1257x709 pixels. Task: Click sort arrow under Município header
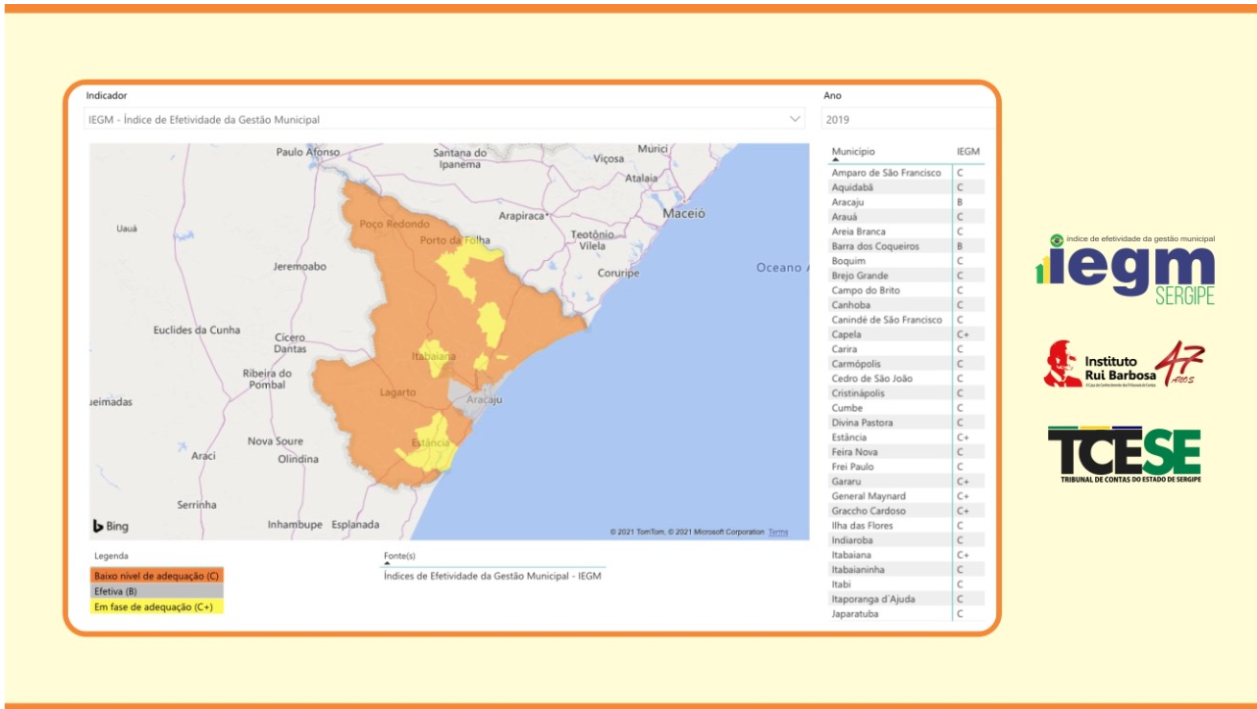[x=836, y=160]
